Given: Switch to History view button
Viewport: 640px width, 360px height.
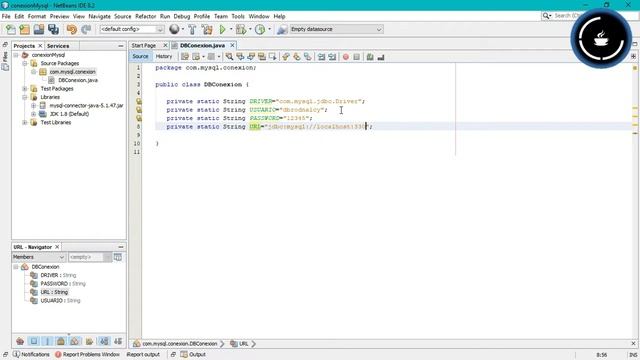Looking at the screenshot, I should click(x=164, y=56).
